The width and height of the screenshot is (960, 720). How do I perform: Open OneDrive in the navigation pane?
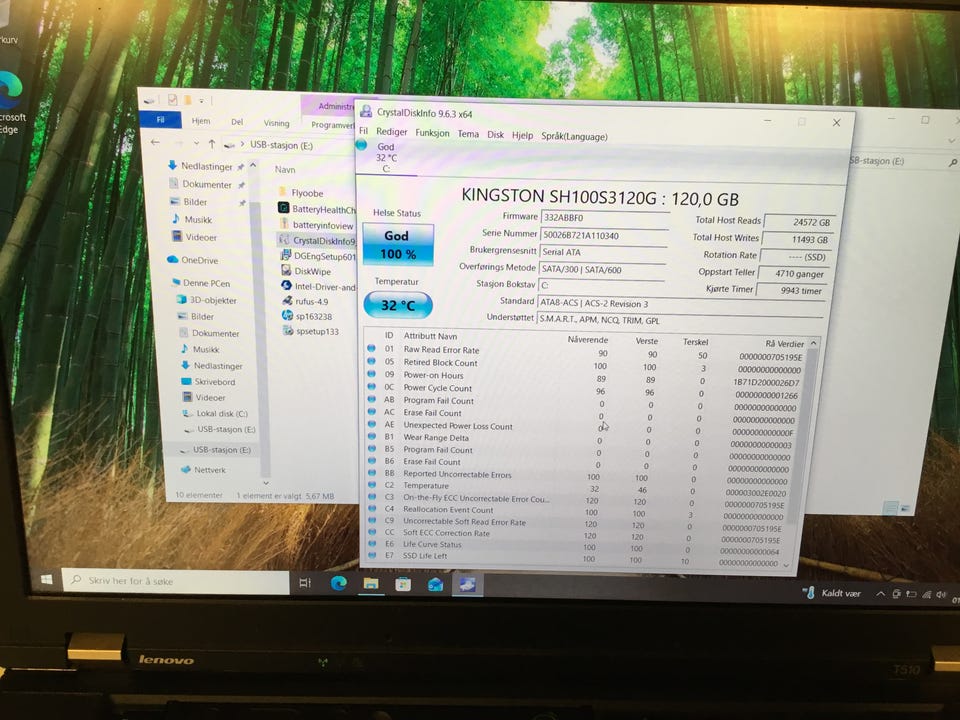click(193, 260)
